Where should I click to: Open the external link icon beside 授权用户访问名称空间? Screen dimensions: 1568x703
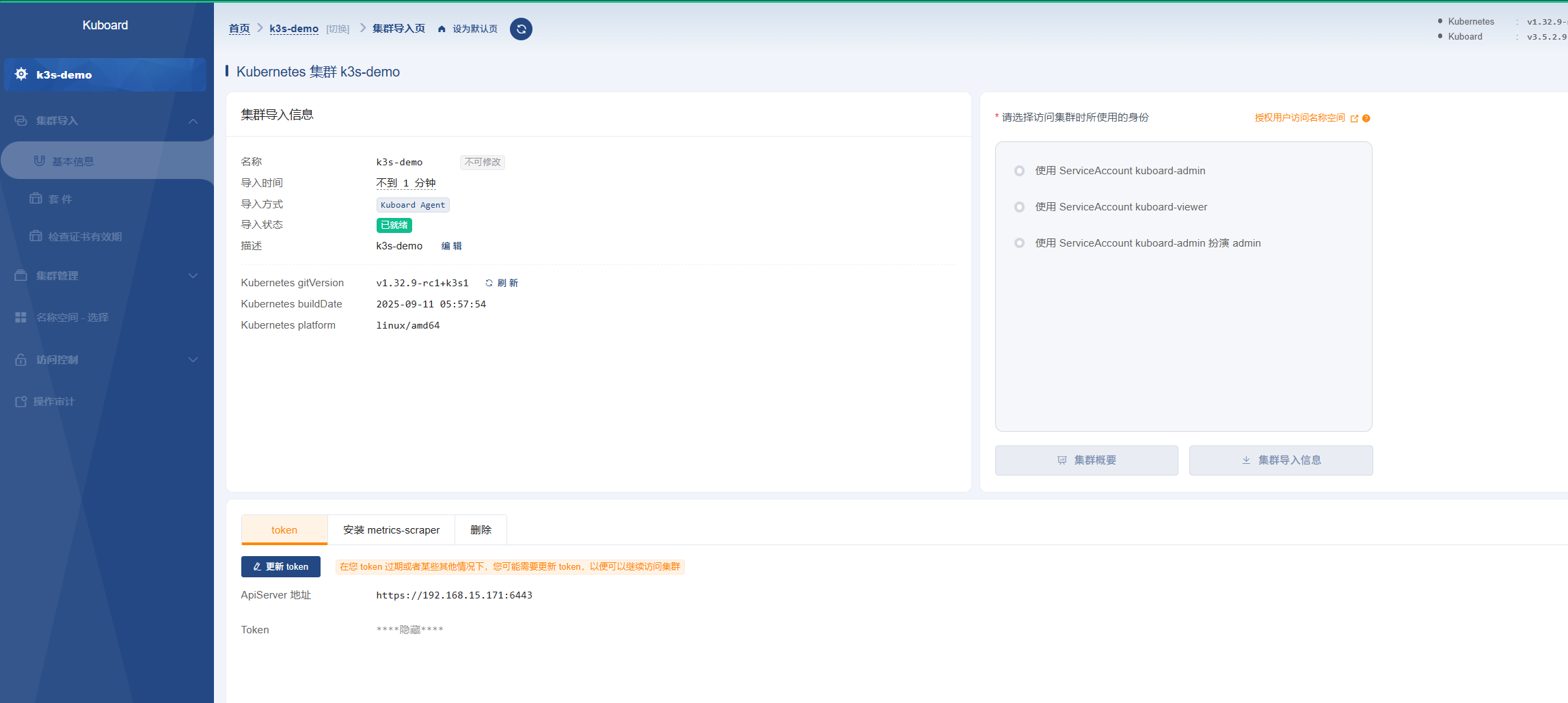(1354, 118)
